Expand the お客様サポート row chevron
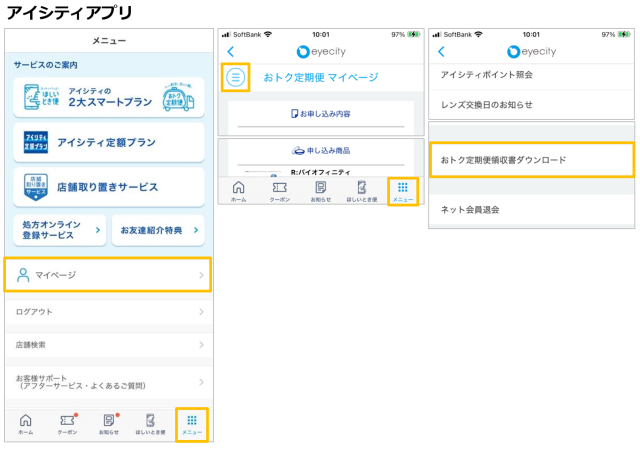Image resolution: width=640 pixels, height=451 pixels. coord(201,382)
